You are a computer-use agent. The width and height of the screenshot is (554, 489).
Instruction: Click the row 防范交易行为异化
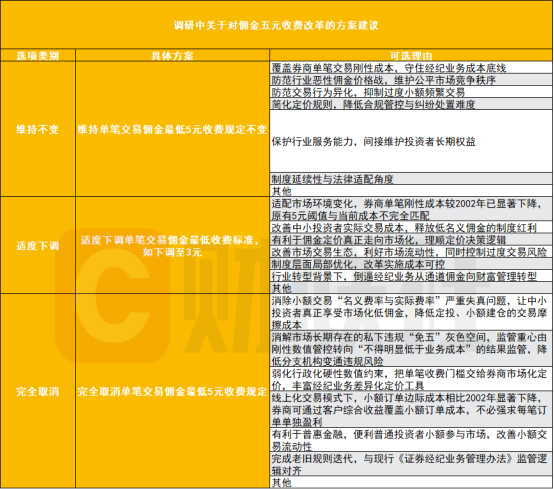pyautogui.click(x=411, y=92)
